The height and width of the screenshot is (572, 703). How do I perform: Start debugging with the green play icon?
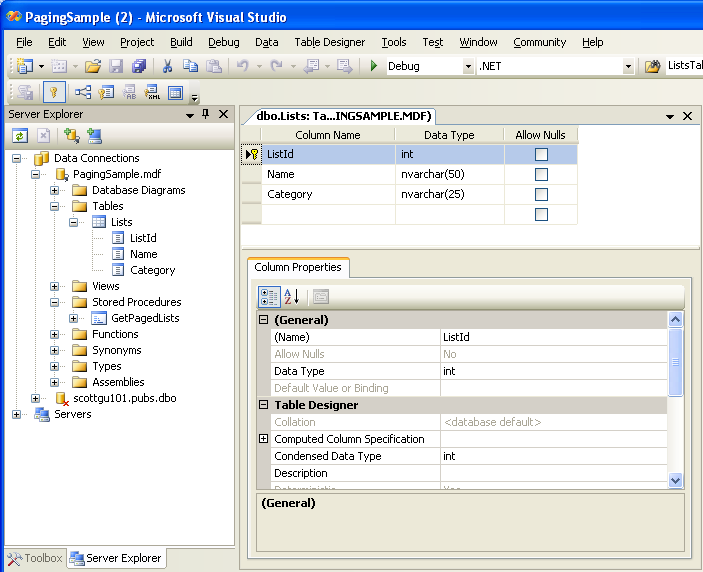tap(373, 66)
